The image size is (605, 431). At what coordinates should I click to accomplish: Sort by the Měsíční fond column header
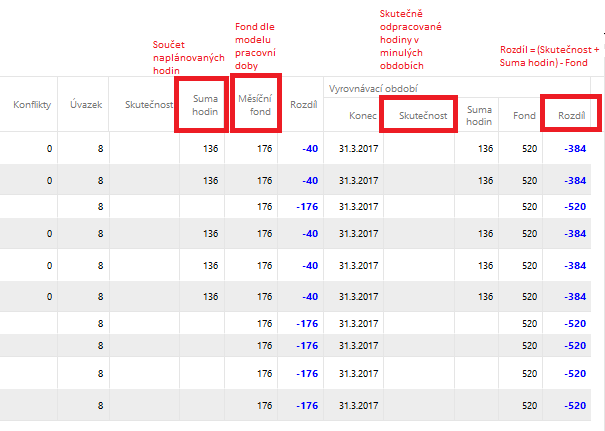pyautogui.click(x=255, y=105)
